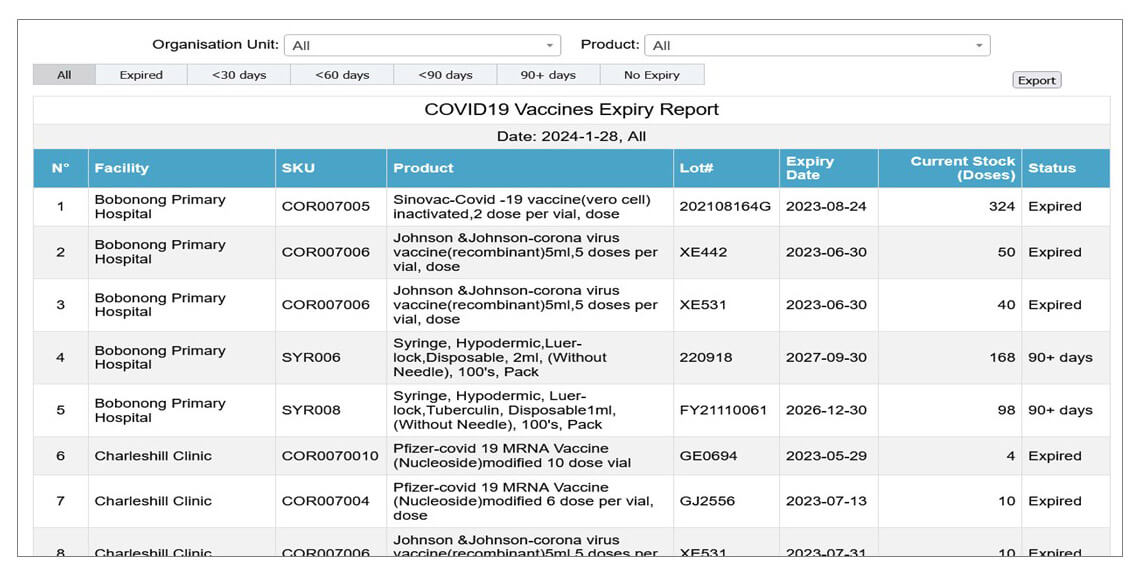
Task: Open the Organisation Unit dropdown
Action: pyautogui.click(x=420, y=45)
